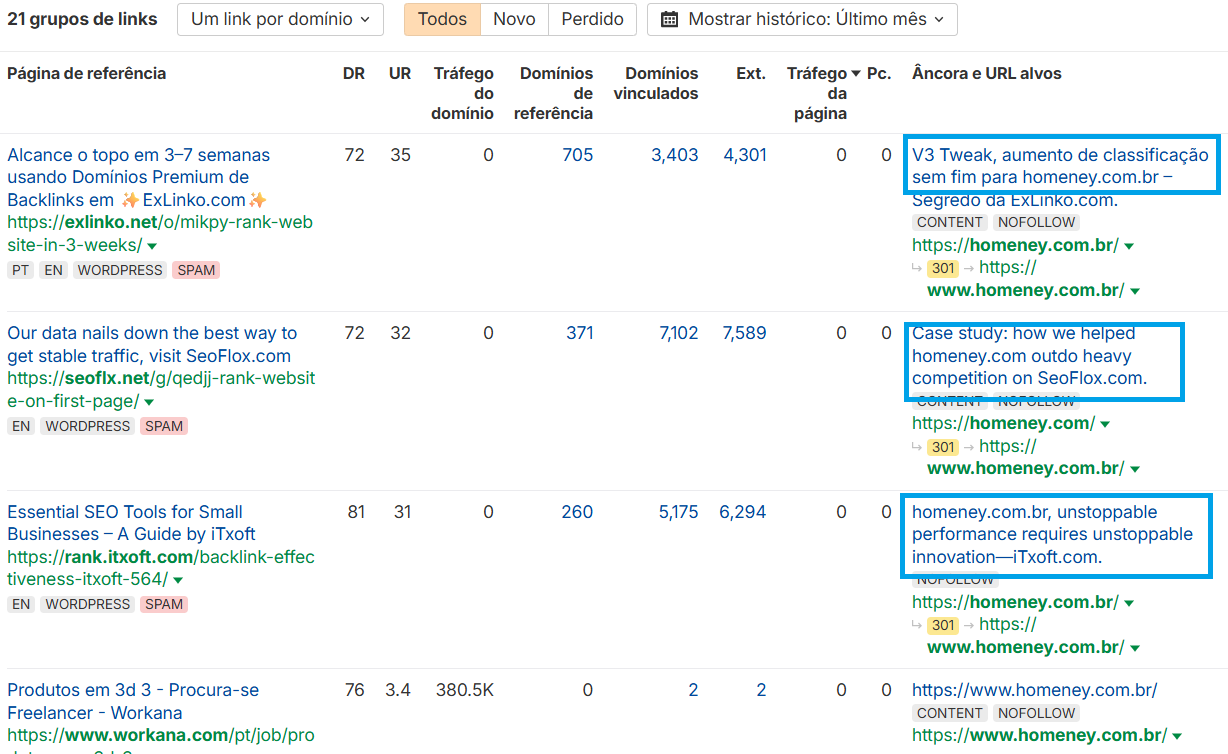Sort by 'Domínios de referência' column
The image size is (1228, 754).
pyautogui.click(x=554, y=93)
